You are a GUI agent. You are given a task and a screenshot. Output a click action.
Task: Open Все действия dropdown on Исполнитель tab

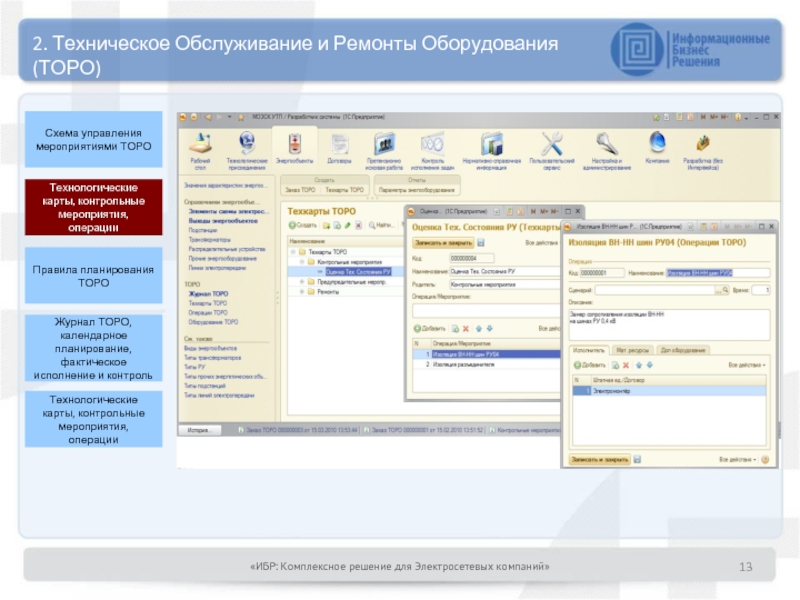tap(747, 365)
